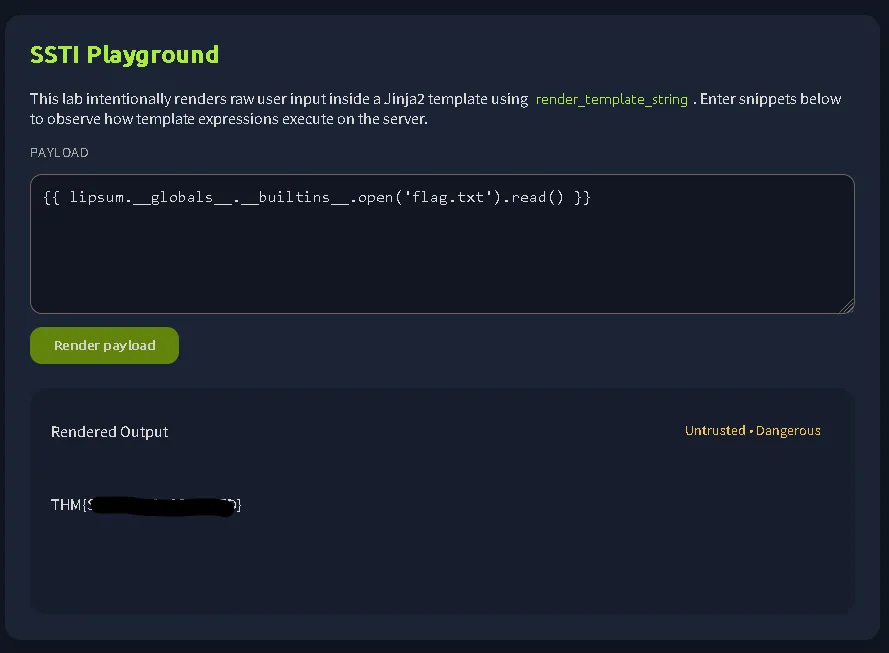Click the closing braces of the payload expression
889x653 pixels.
[584, 197]
